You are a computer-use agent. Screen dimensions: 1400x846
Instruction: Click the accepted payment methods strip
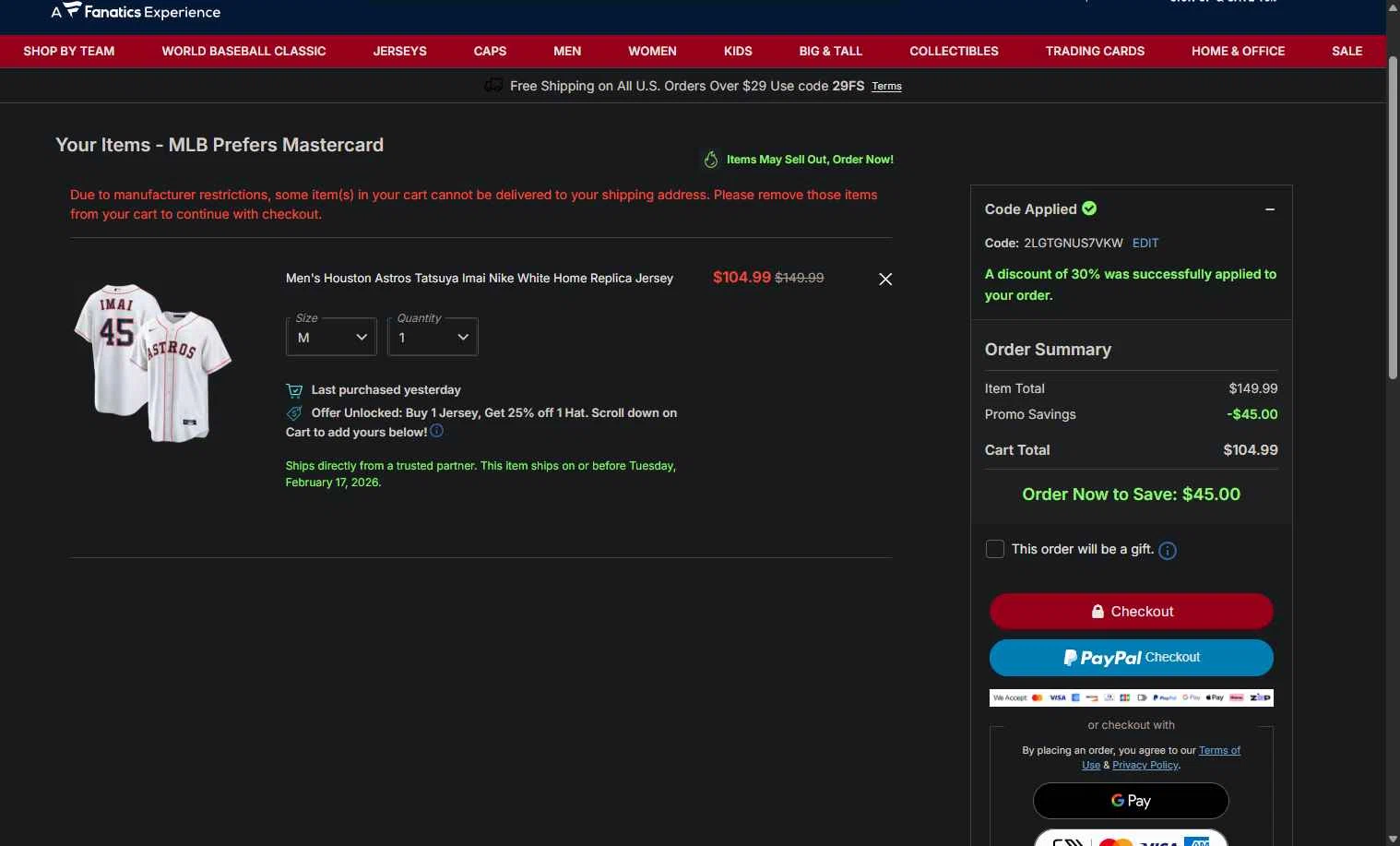tap(1132, 697)
